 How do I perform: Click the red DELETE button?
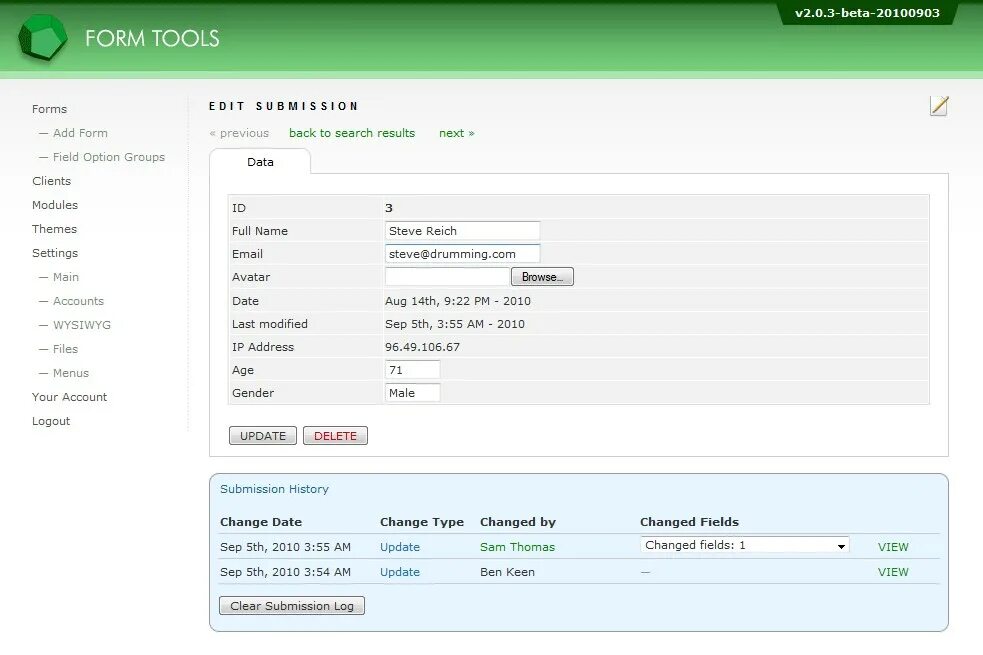(x=335, y=436)
